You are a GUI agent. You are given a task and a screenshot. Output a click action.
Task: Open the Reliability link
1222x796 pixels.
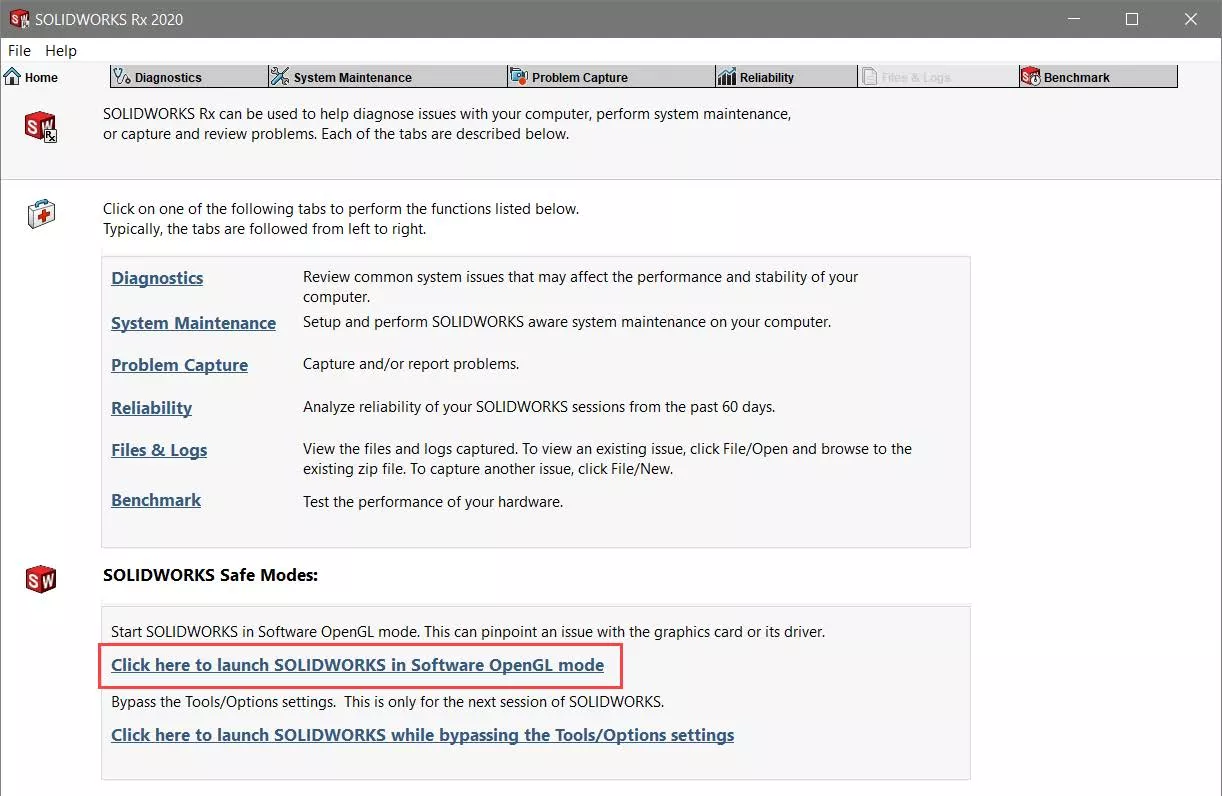click(x=151, y=408)
